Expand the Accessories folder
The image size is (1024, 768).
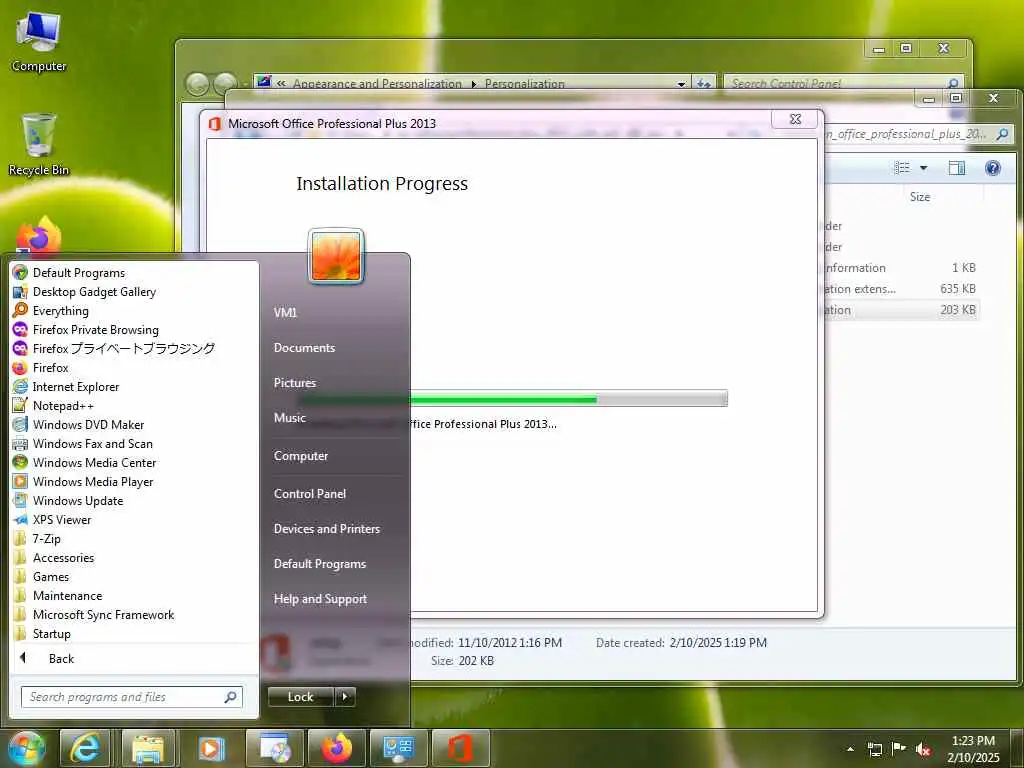coord(63,558)
